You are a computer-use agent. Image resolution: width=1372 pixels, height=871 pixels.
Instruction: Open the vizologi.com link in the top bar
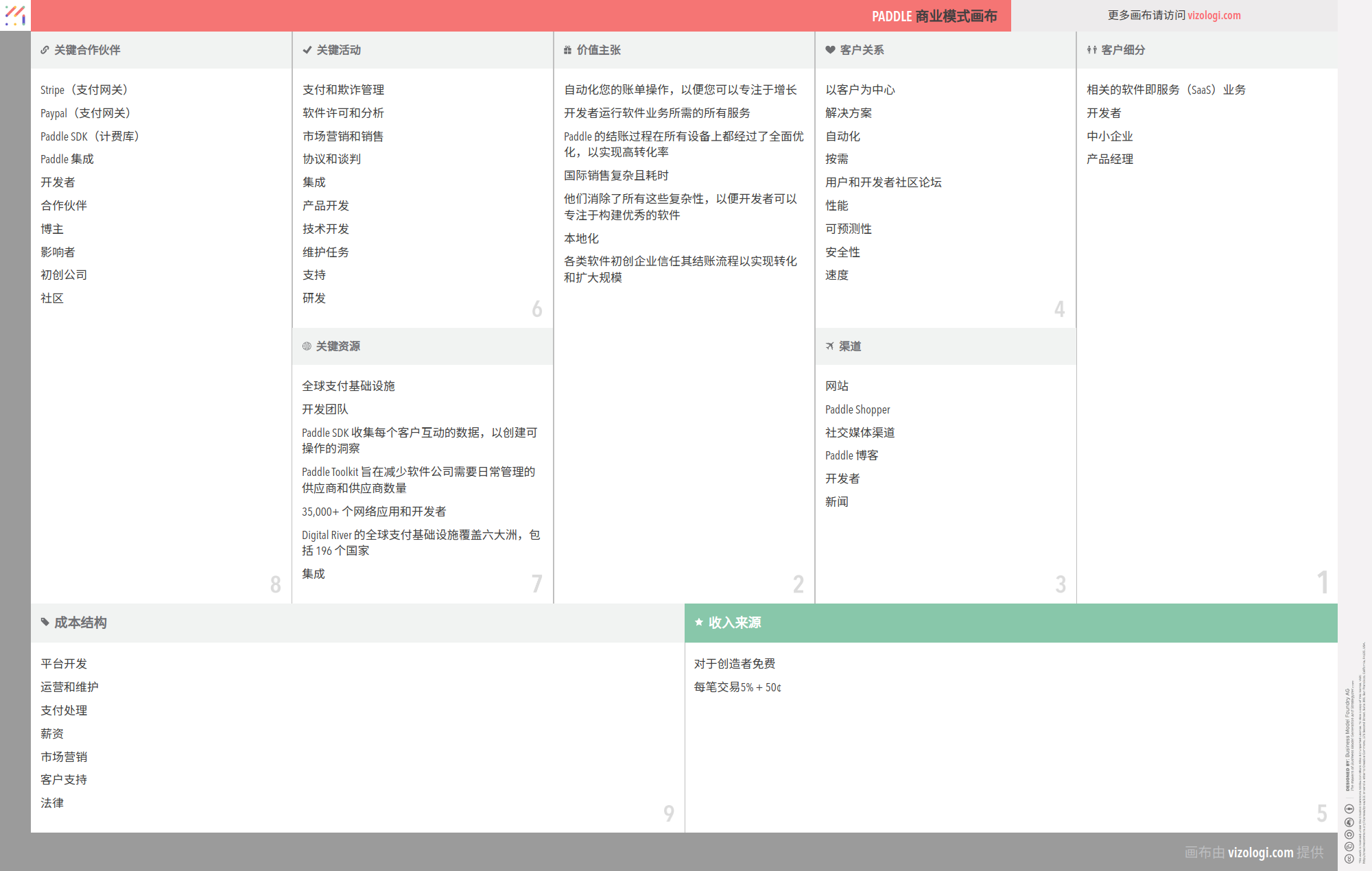(1214, 15)
